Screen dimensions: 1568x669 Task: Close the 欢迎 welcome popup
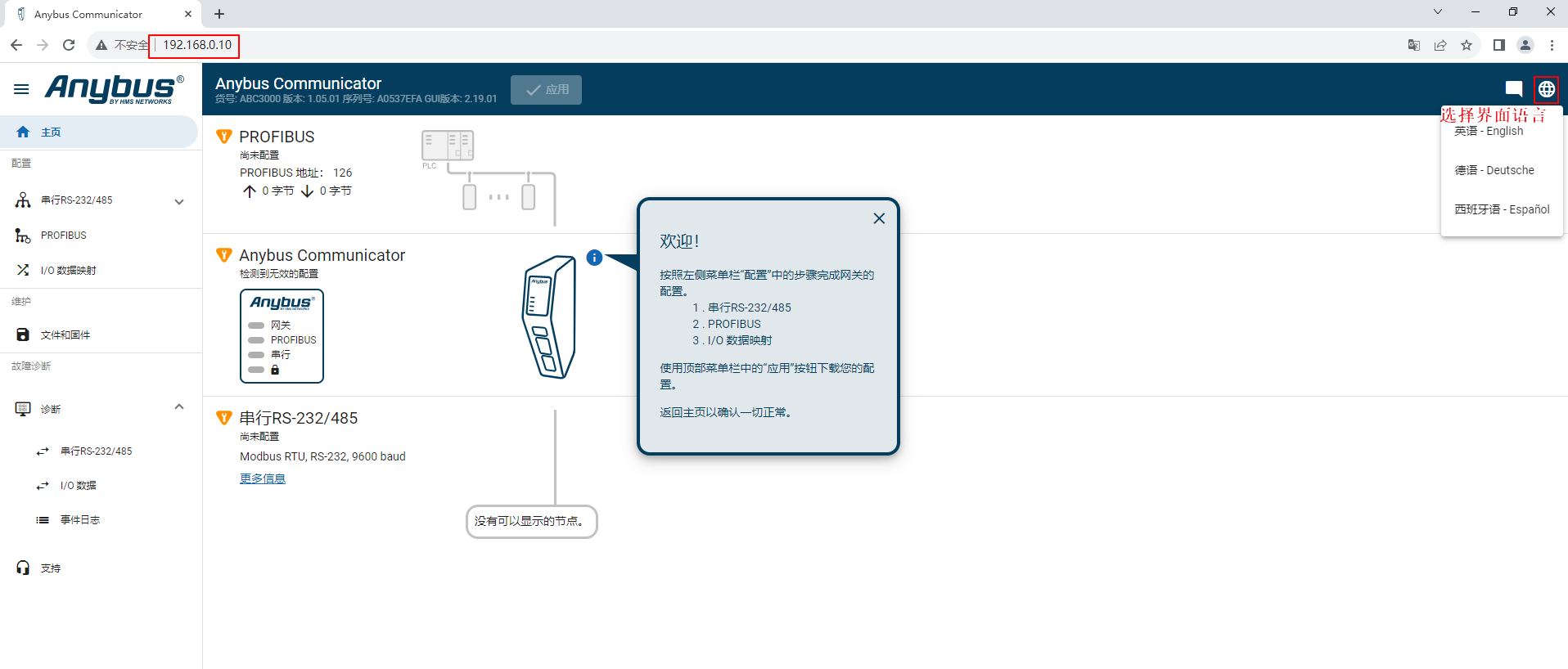click(x=879, y=218)
